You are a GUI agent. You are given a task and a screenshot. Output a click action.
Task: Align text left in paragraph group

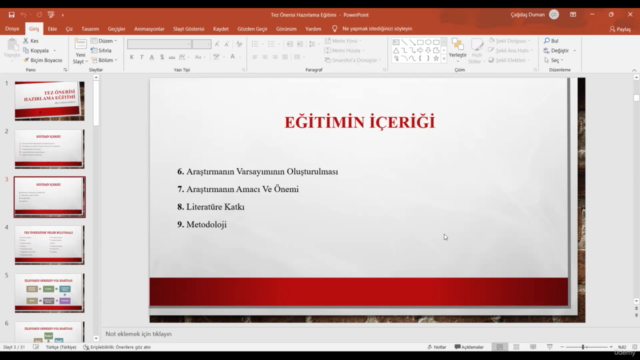point(255,57)
